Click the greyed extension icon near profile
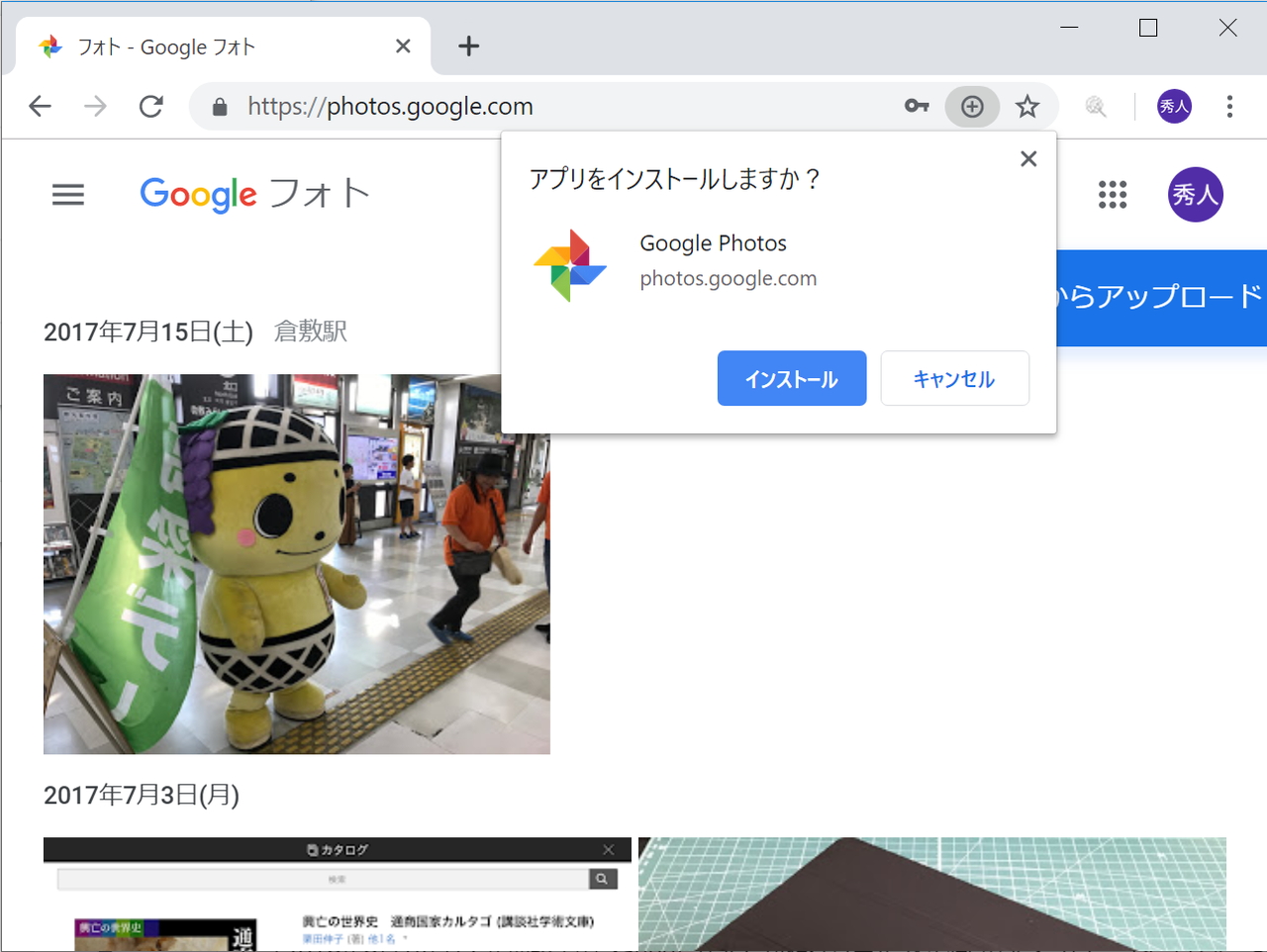This screenshot has height=952, width=1267. coord(1094,106)
